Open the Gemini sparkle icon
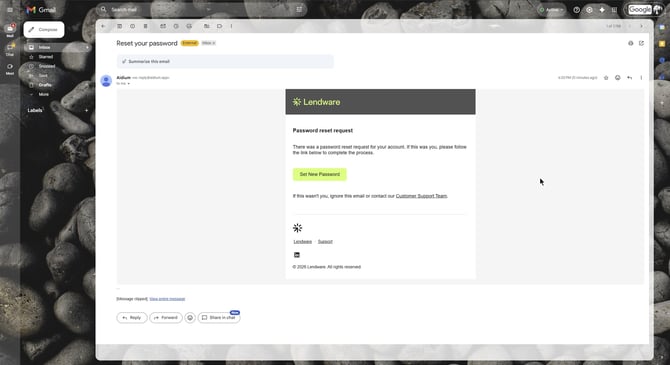Viewport: 670px width, 365px height. click(602, 10)
